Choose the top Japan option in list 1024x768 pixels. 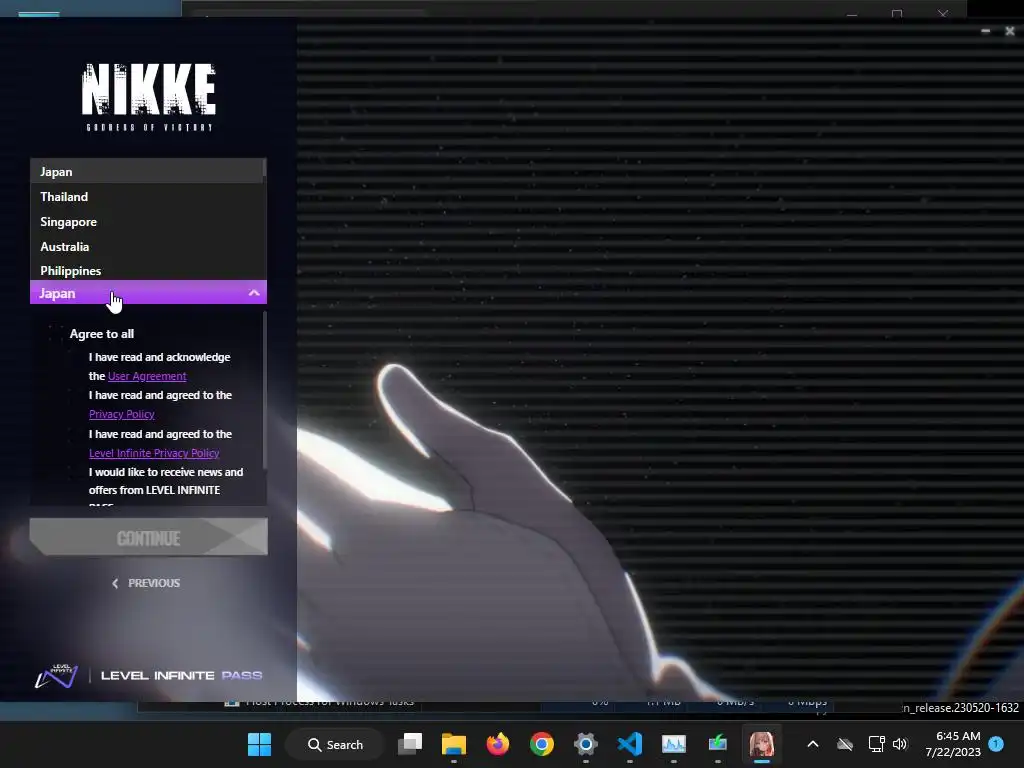click(146, 172)
